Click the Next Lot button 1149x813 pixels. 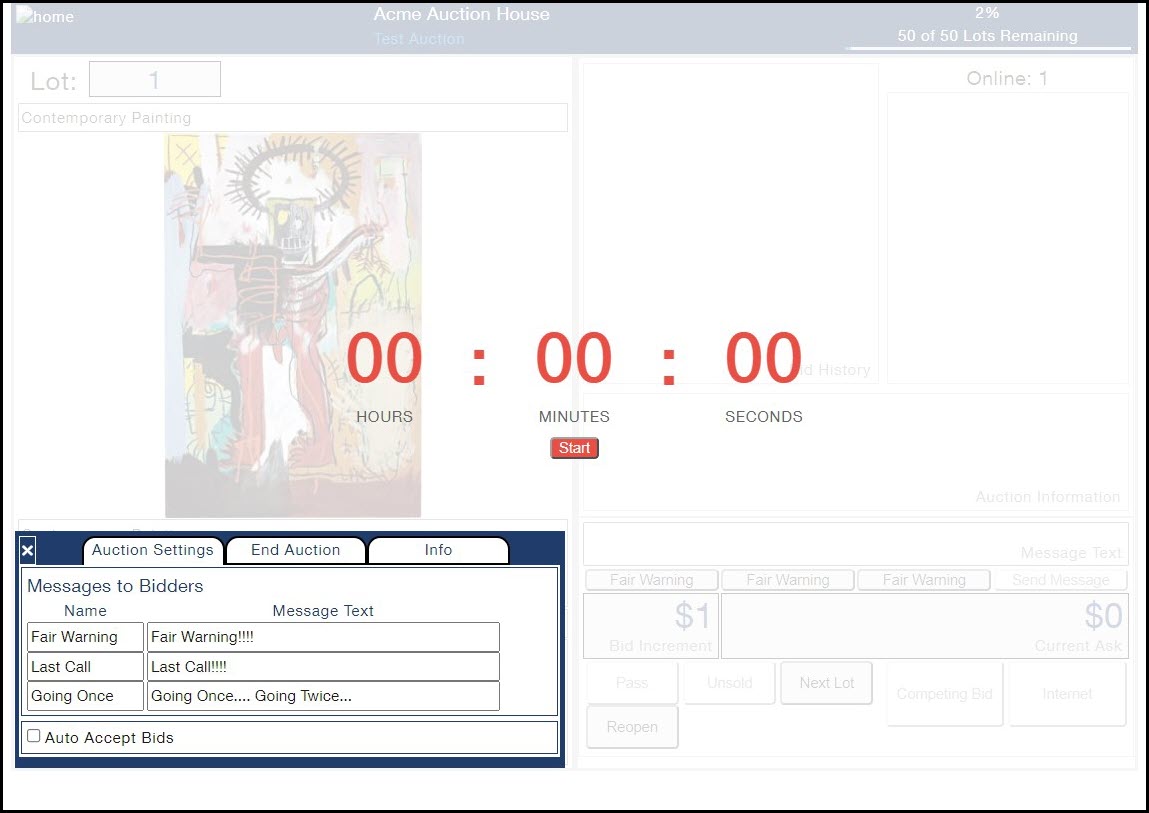click(827, 683)
